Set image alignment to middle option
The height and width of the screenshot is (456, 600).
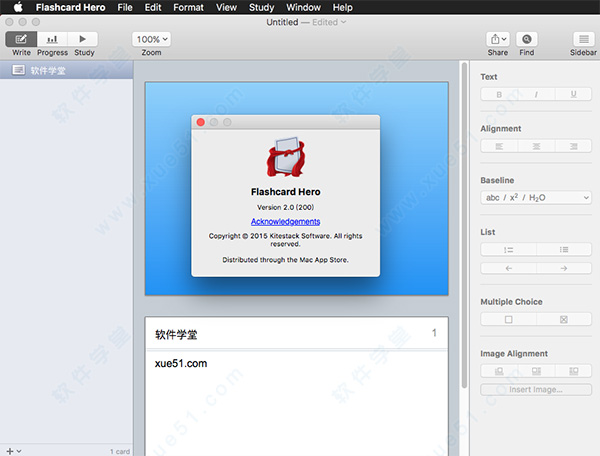tap(536, 371)
